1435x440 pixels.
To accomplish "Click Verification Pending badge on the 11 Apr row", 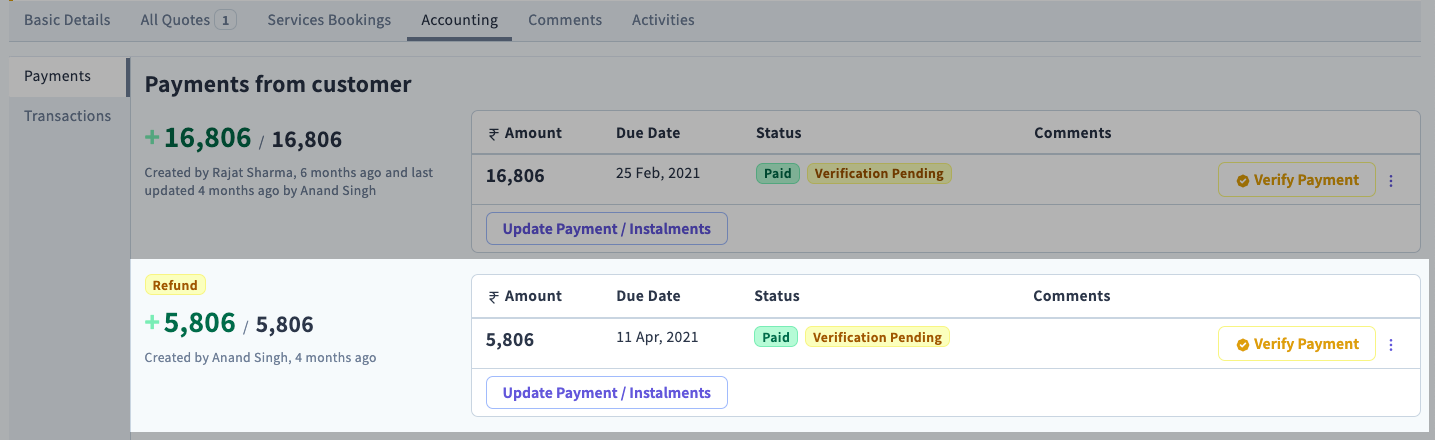I will [877, 338].
